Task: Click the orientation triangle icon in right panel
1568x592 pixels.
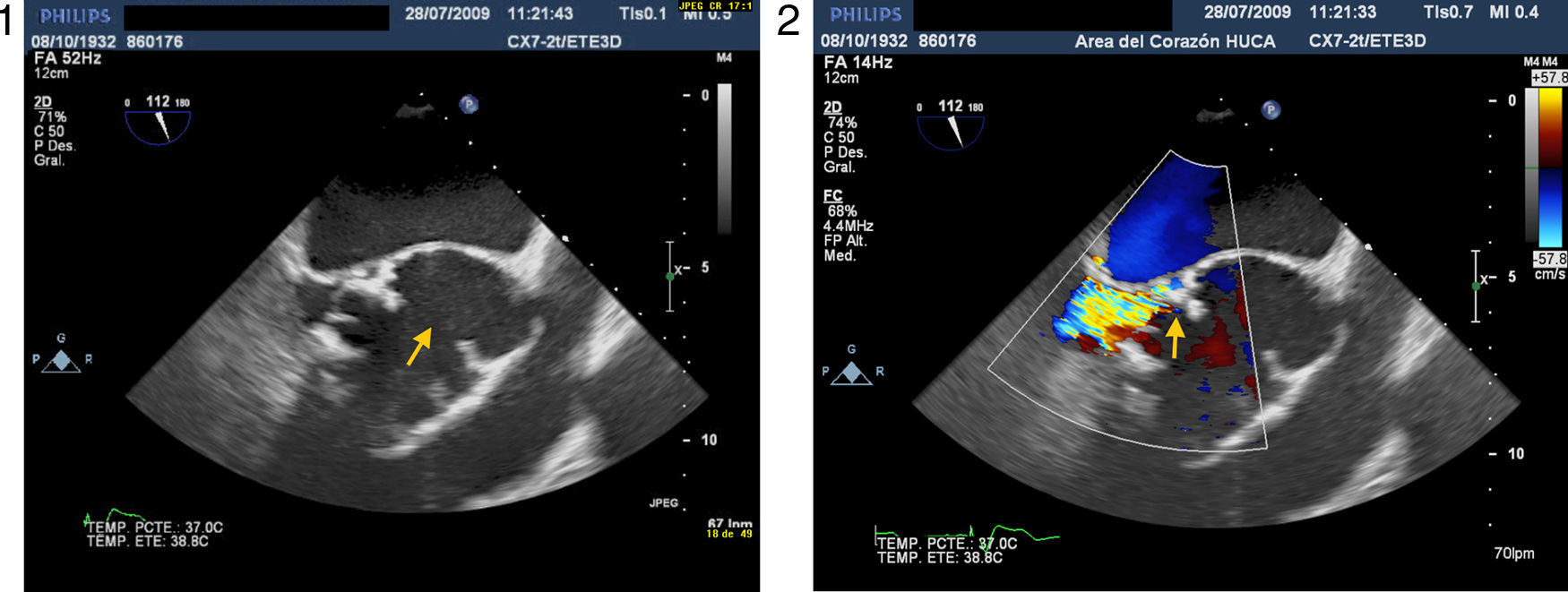Action: [x=851, y=372]
